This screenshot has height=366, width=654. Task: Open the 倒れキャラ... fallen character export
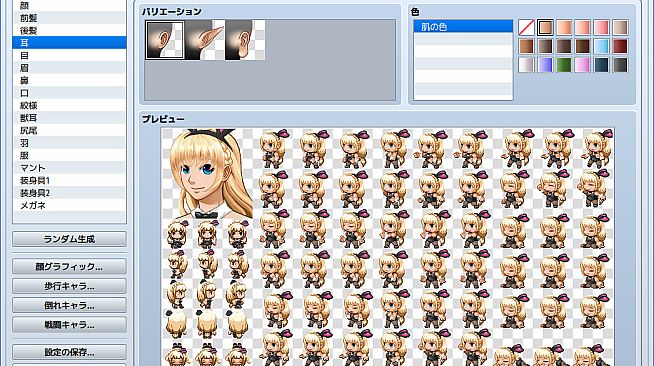click(x=69, y=305)
